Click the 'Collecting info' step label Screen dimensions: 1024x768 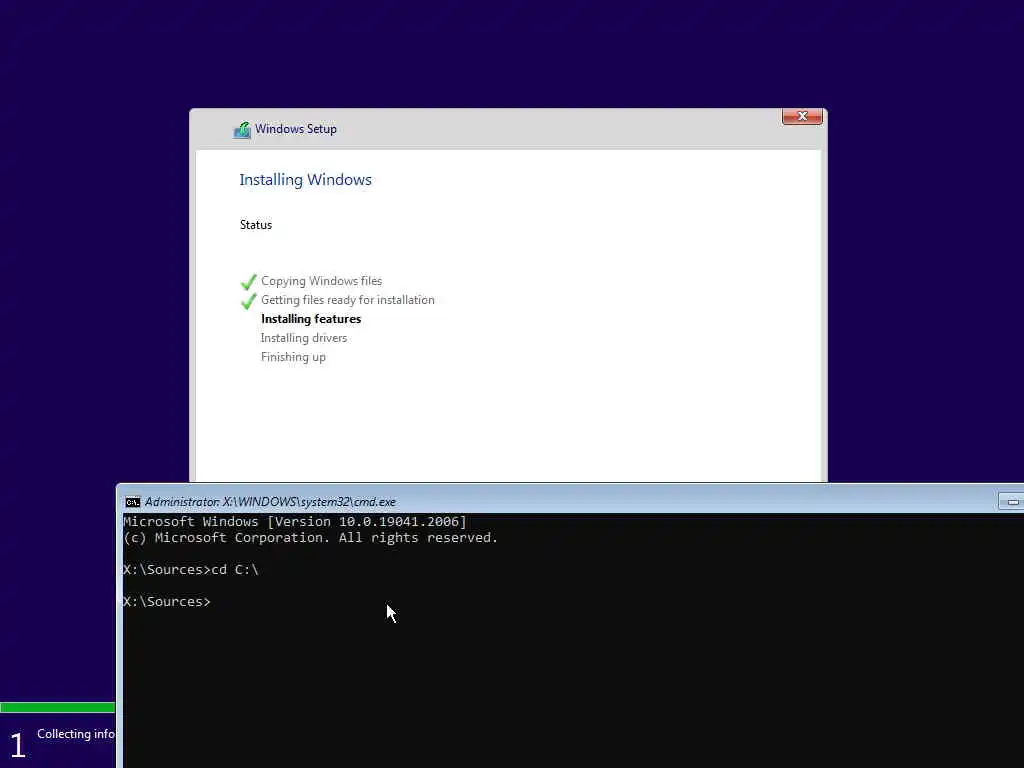click(x=76, y=734)
